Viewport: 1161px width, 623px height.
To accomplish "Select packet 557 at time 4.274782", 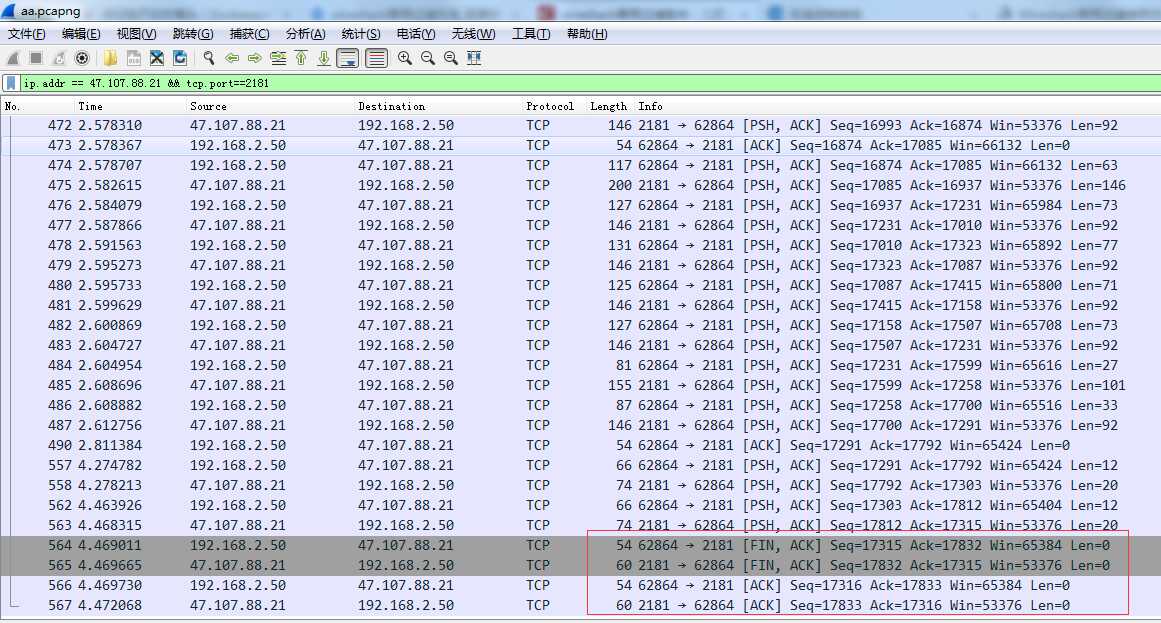I will pyautogui.click(x=580, y=465).
